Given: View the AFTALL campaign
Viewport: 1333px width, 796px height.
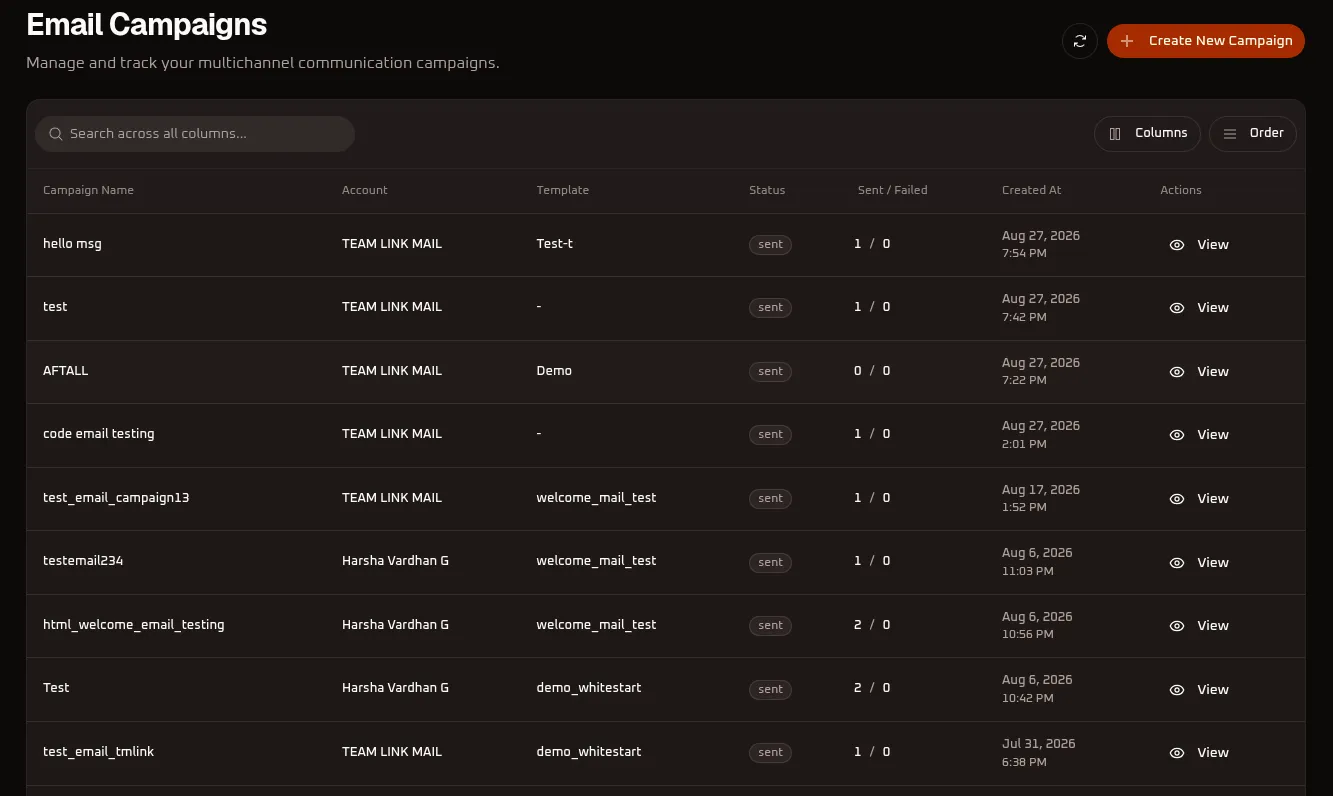Looking at the screenshot, I should point(1199,372).
